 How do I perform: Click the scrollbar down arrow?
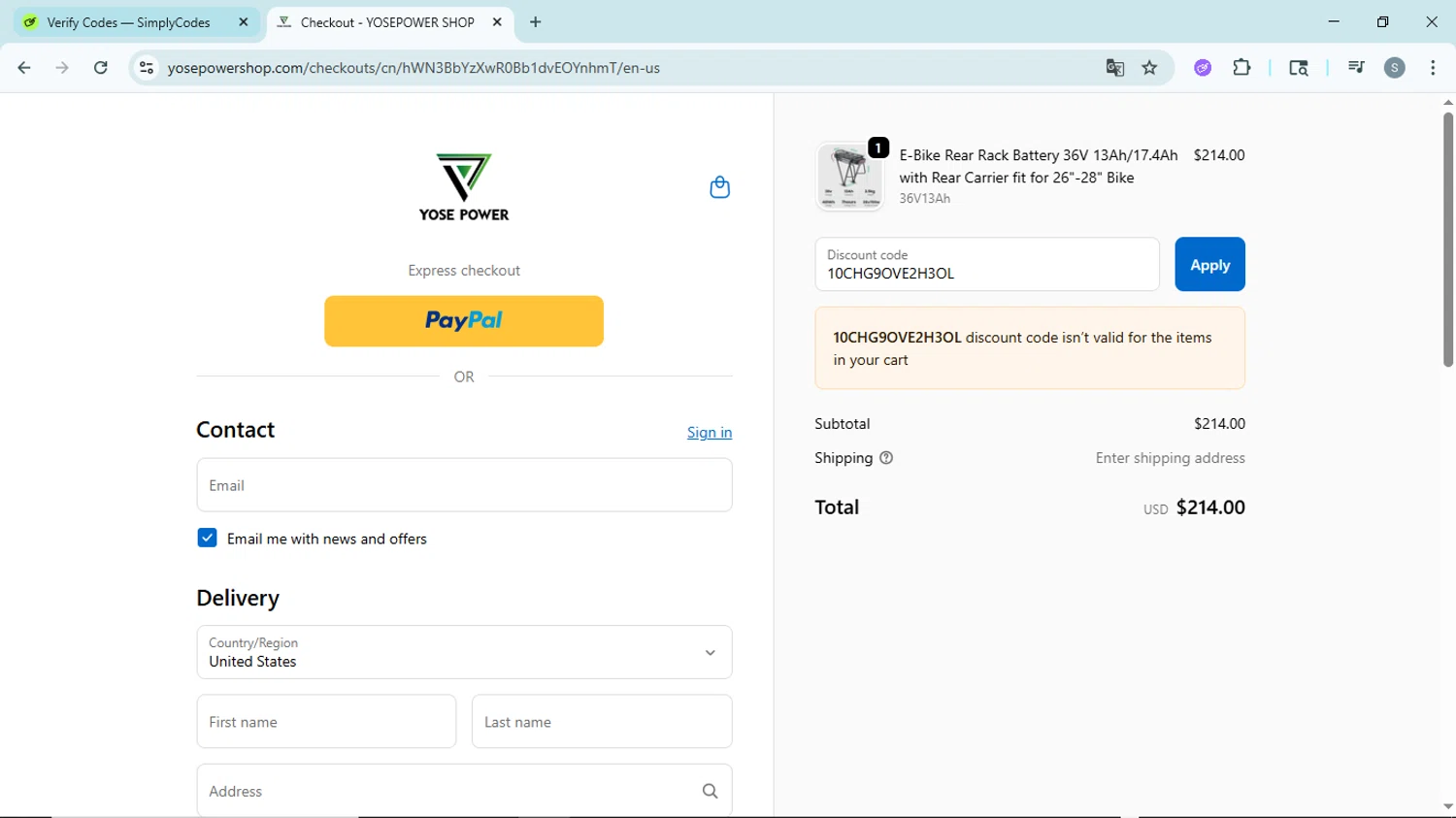click(1447, 806)
